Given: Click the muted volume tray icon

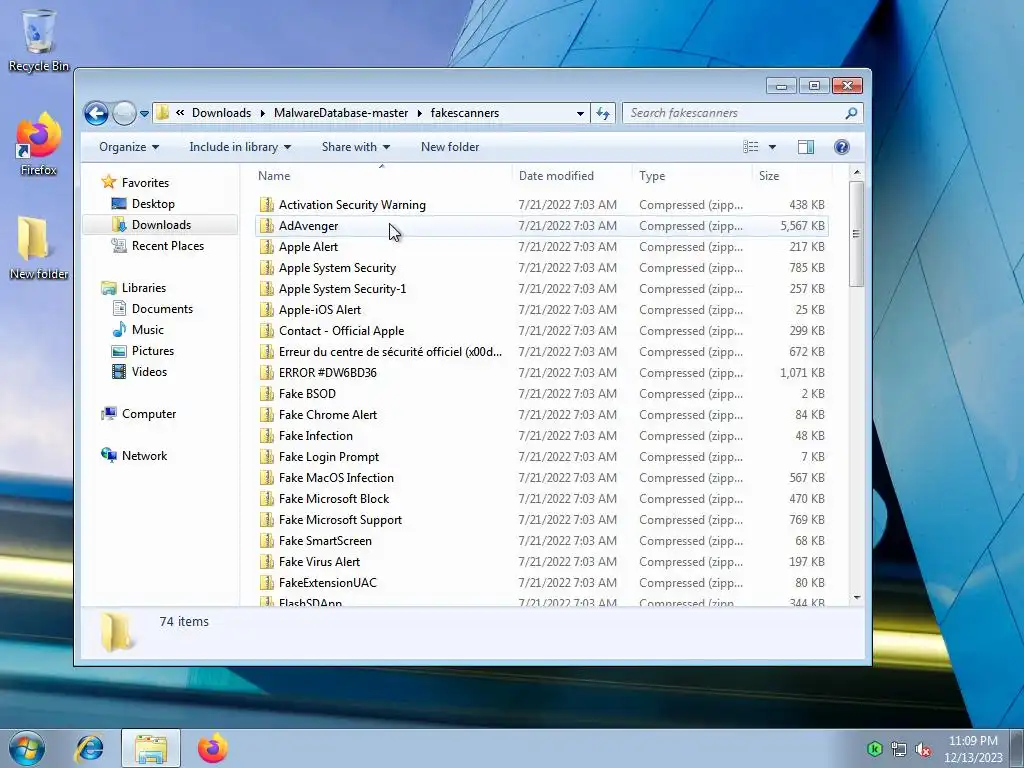Looking at the screenshot, I should pyautogui.click(x=923, y=750).
